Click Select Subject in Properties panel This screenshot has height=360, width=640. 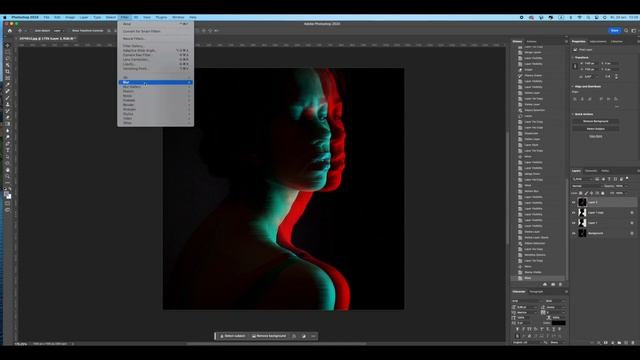coord(596,129)
